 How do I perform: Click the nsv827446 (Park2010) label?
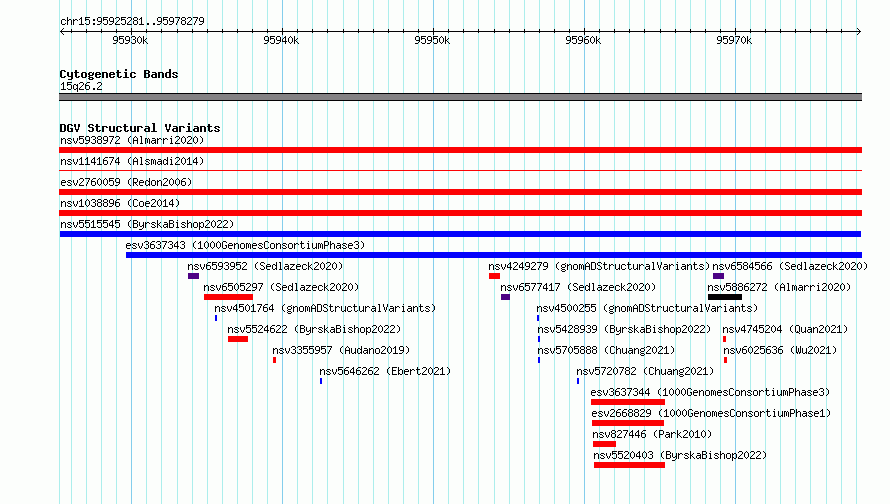[652, 434]
